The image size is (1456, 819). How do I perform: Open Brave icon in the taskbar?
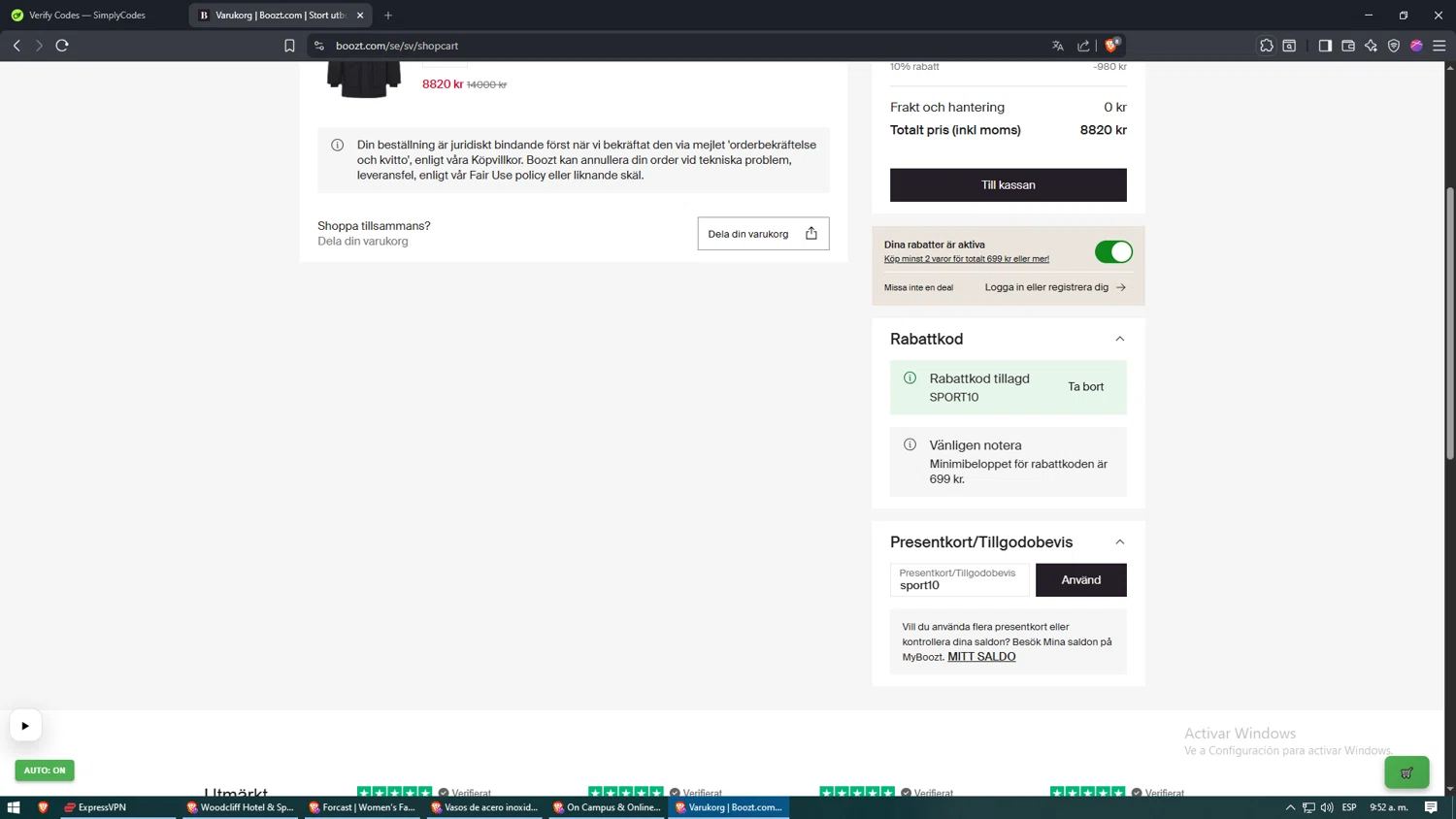pyautogui.click(x=43, y=807)
